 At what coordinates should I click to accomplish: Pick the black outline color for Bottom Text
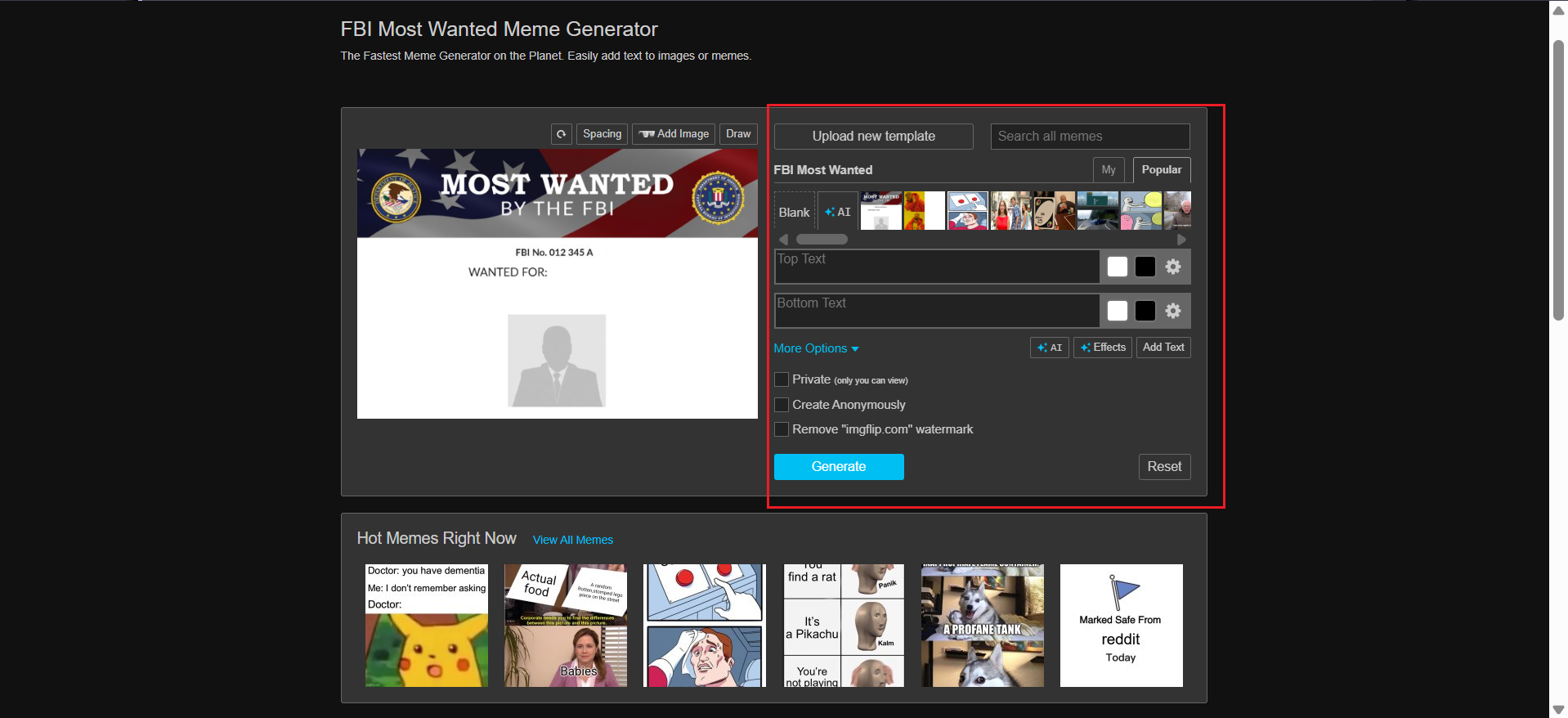click(x=1145, y=311)
